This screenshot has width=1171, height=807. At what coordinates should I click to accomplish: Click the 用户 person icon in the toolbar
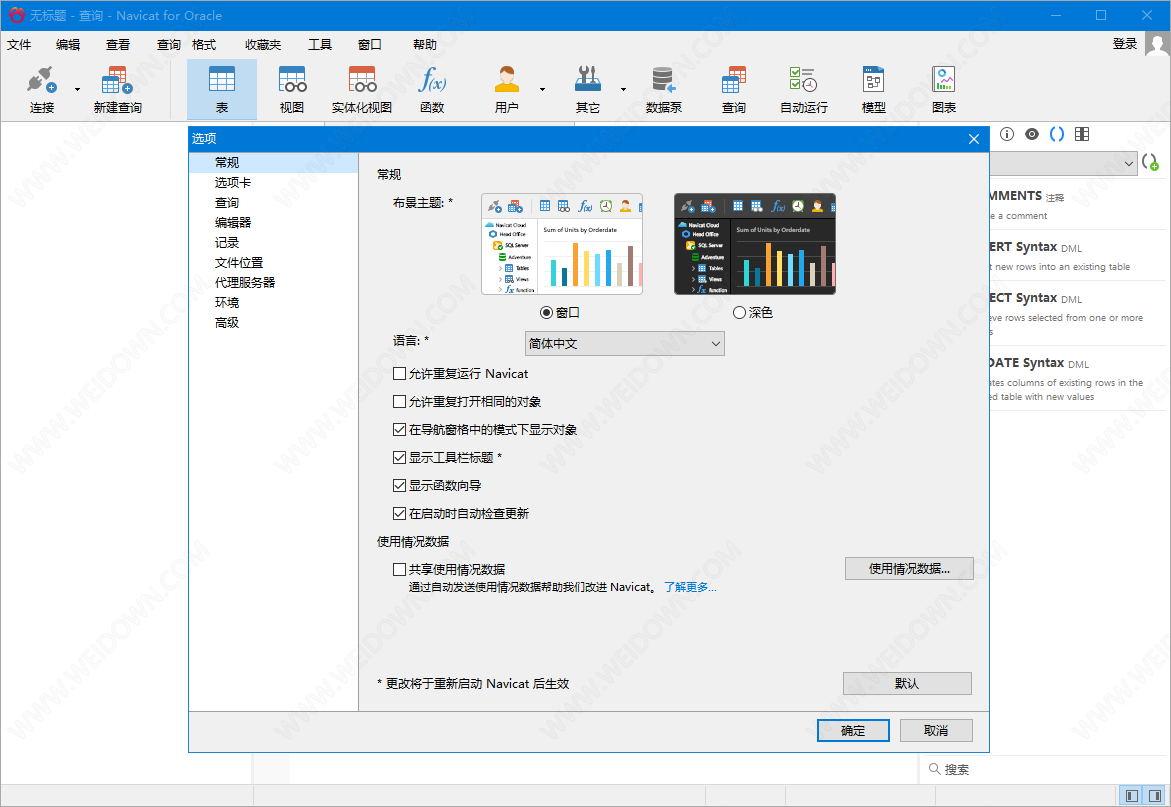pyautogui.click(x=506, y=79)
